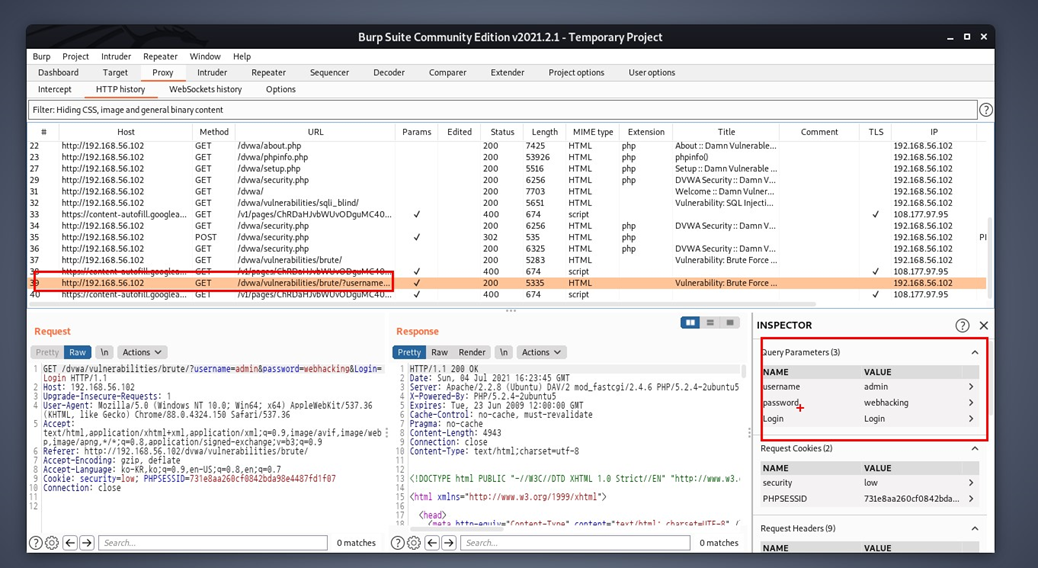Toggle \n non-printable characters in Response pane
Image resolution: width=1038 pixels, height=568 pixels.
(x=504, y=352)
